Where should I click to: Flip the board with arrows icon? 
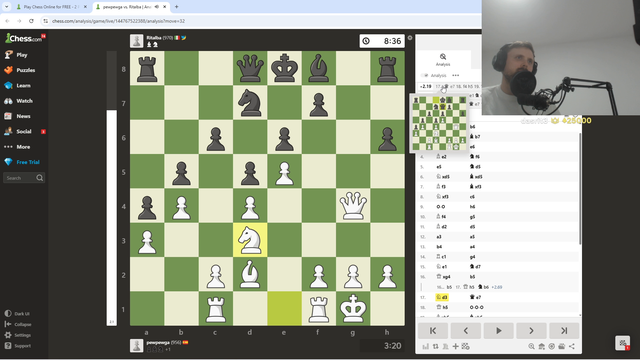[x=436, y=347]
